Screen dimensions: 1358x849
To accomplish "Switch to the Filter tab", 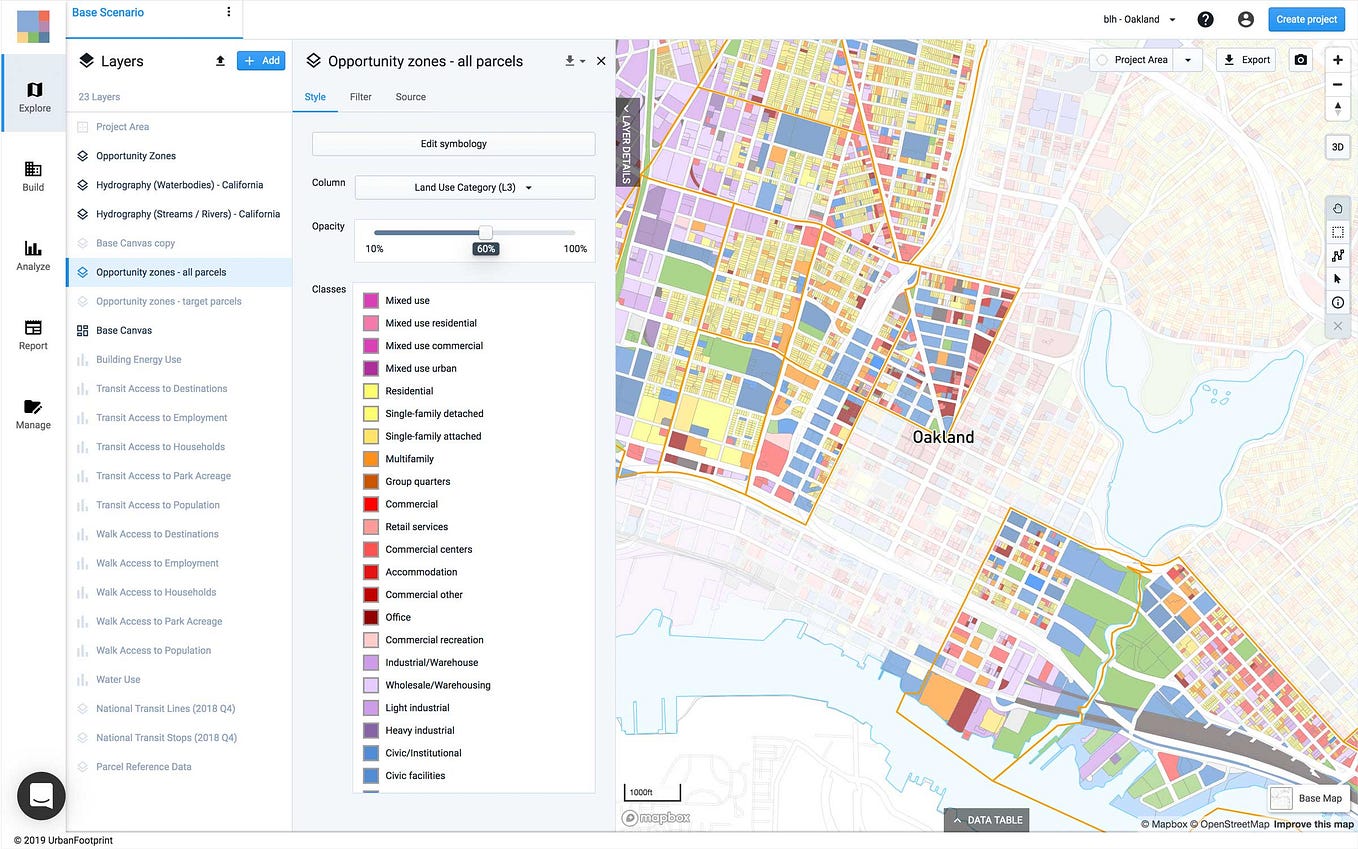I will click(x=360, y=97).
